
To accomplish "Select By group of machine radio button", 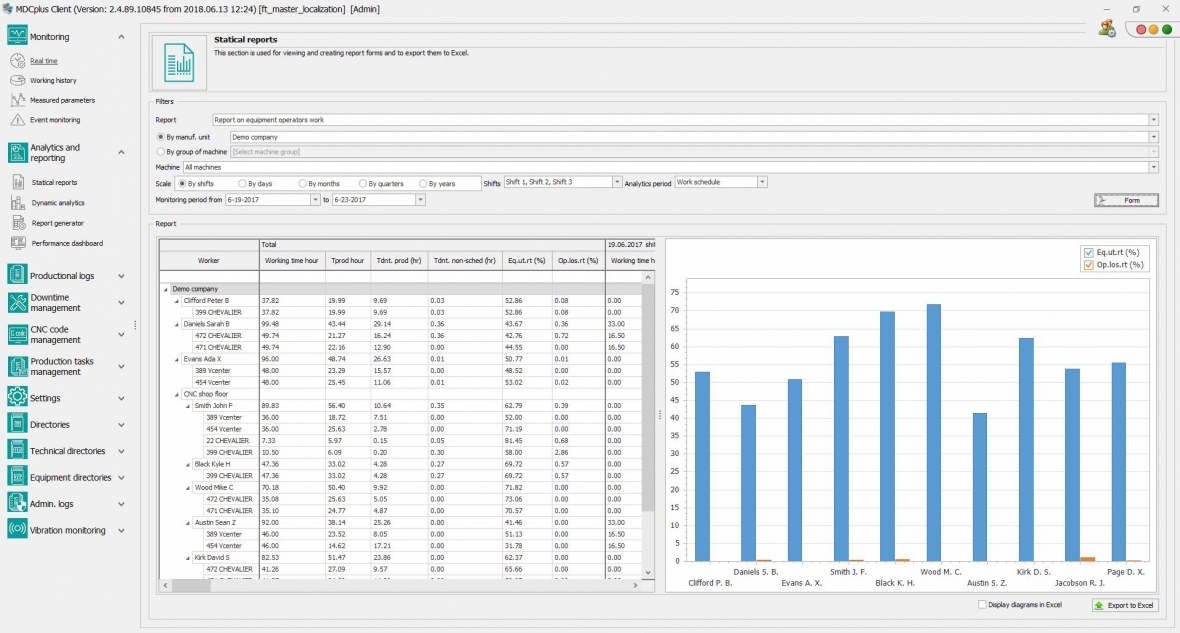I will [160, 151].
